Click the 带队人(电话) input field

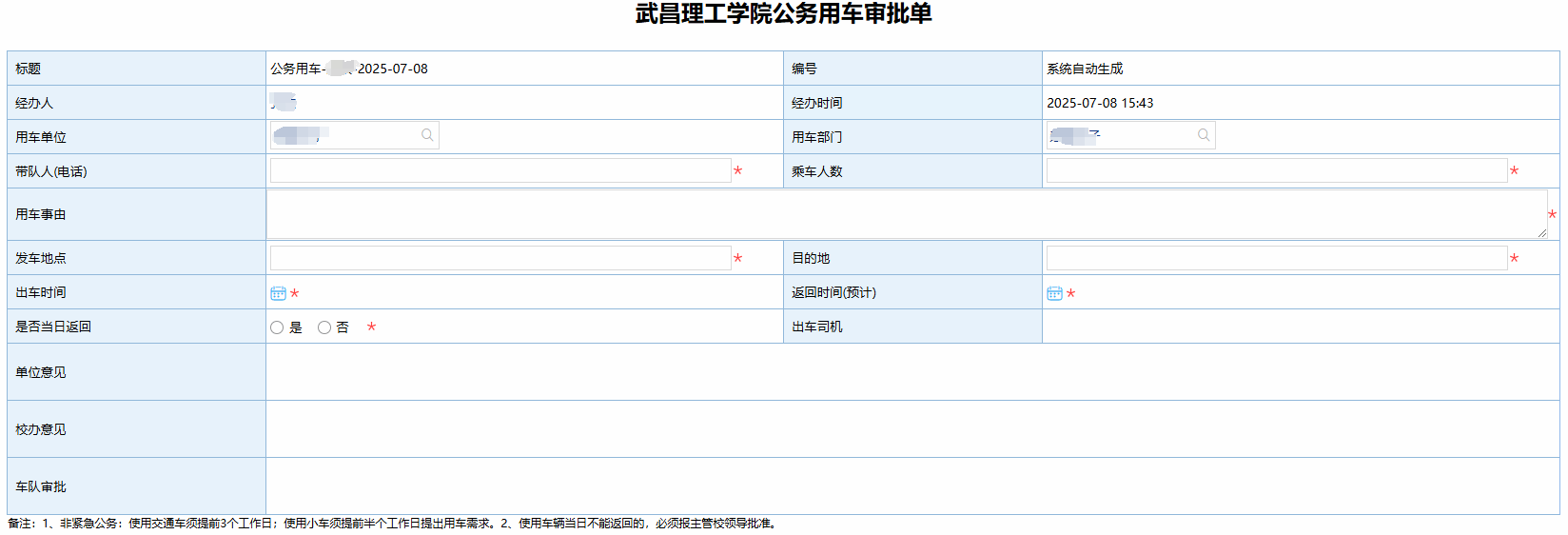point(500,170)
